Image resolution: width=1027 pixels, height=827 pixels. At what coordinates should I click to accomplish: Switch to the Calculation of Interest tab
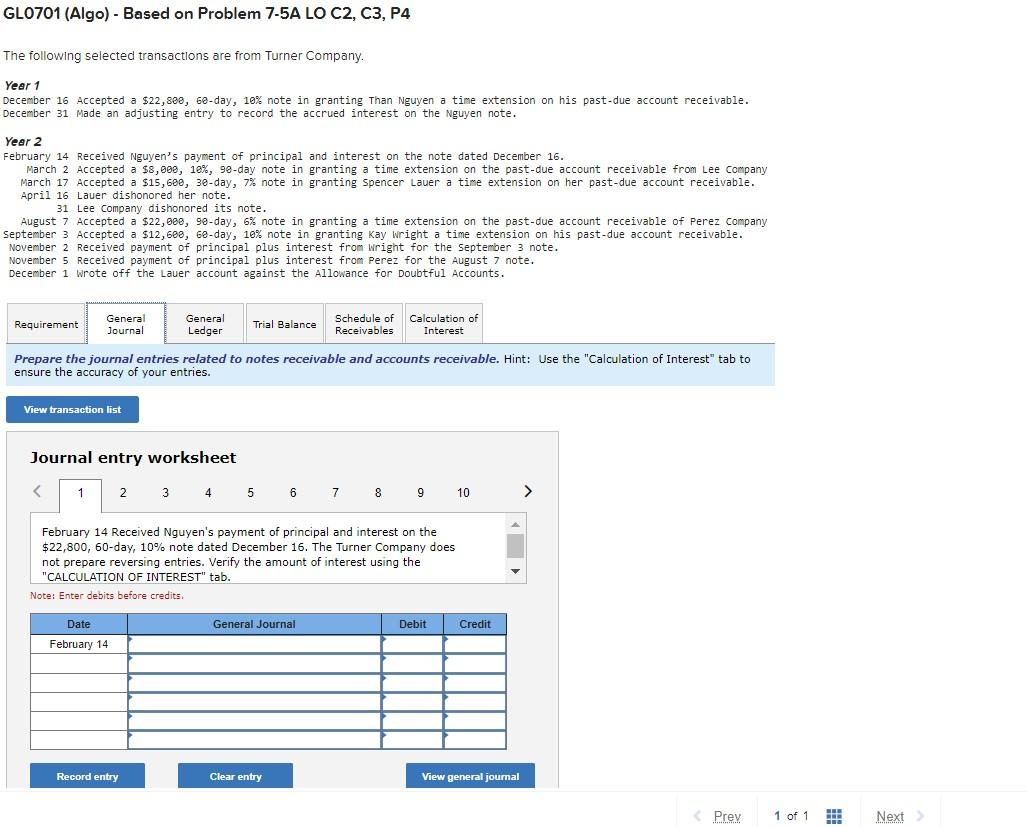click(x=444, y=322)
